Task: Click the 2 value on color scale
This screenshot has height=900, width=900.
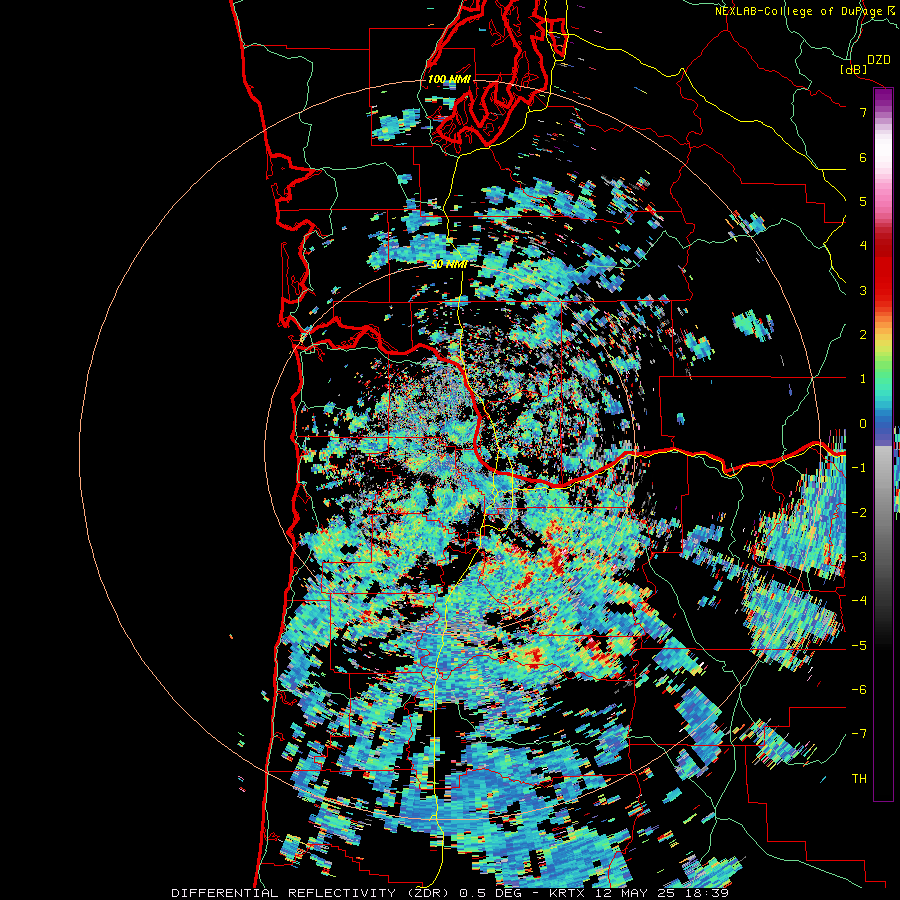Action: [863, 335]
